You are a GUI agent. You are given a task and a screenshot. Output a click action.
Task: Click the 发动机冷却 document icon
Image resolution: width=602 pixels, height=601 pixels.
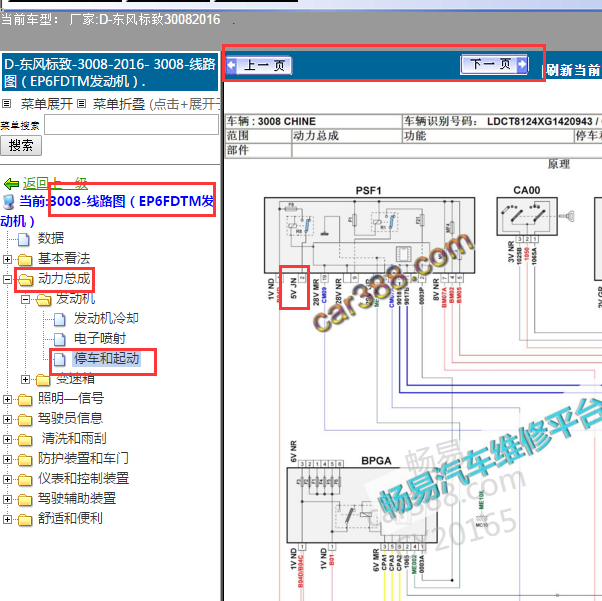[x=60, y=319]
